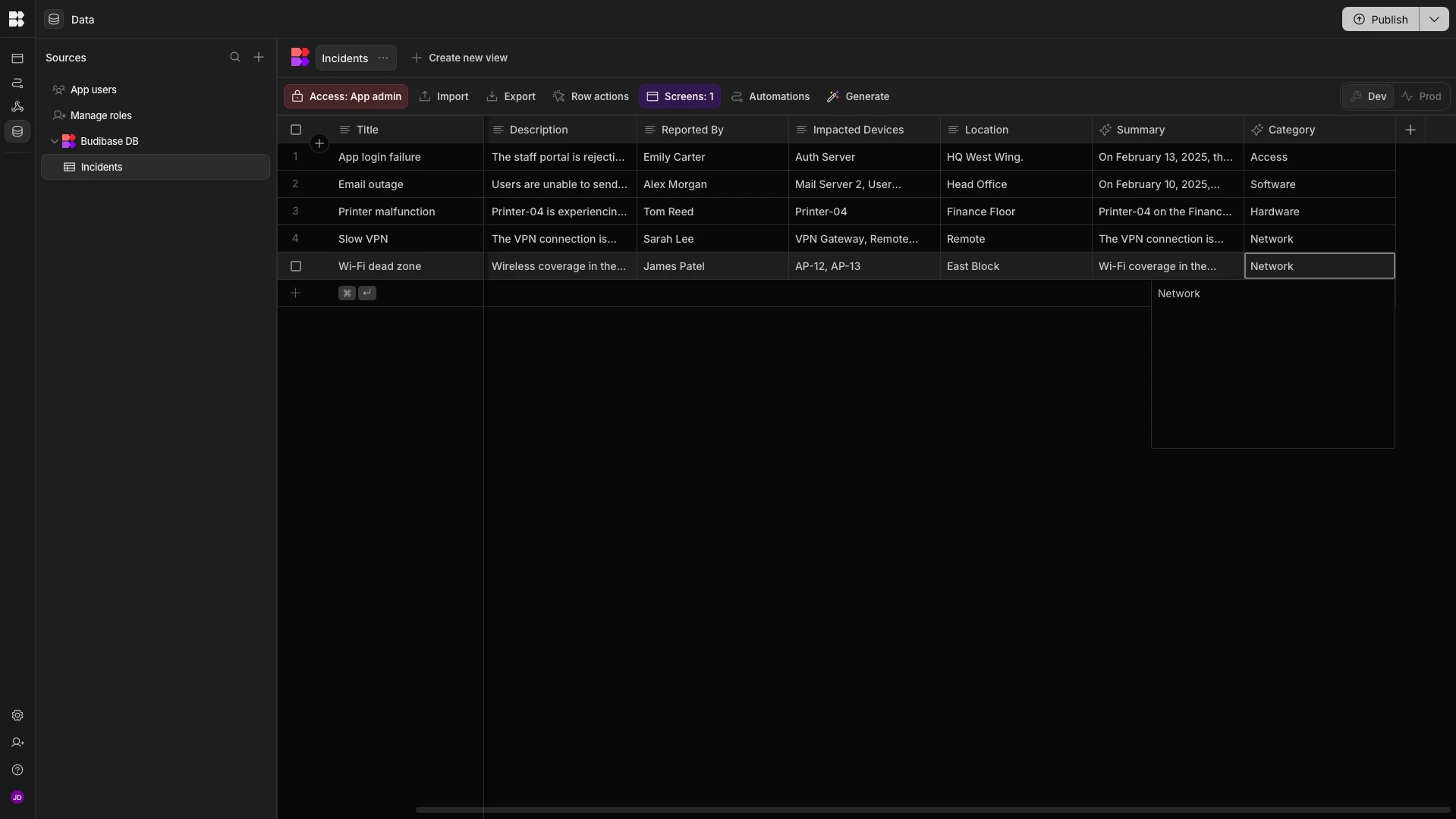1456x819 pixels.
Task: Switch to the Incidents tab
Action: coord(344,58)
